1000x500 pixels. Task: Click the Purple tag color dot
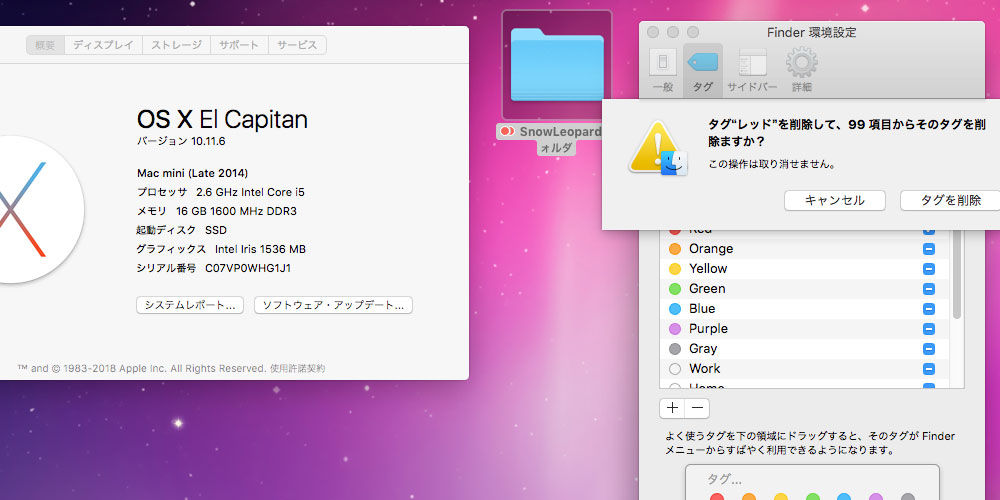point(675,328)
